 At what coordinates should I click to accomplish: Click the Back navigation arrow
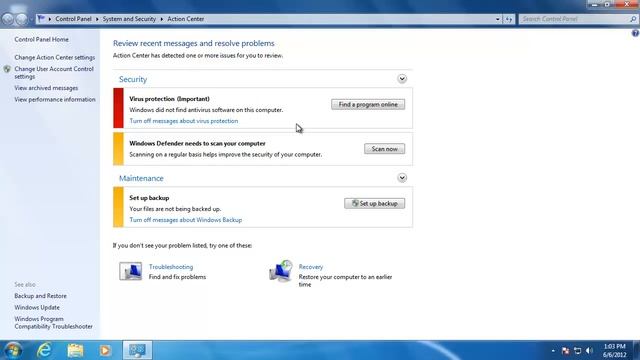coord(8,19)
